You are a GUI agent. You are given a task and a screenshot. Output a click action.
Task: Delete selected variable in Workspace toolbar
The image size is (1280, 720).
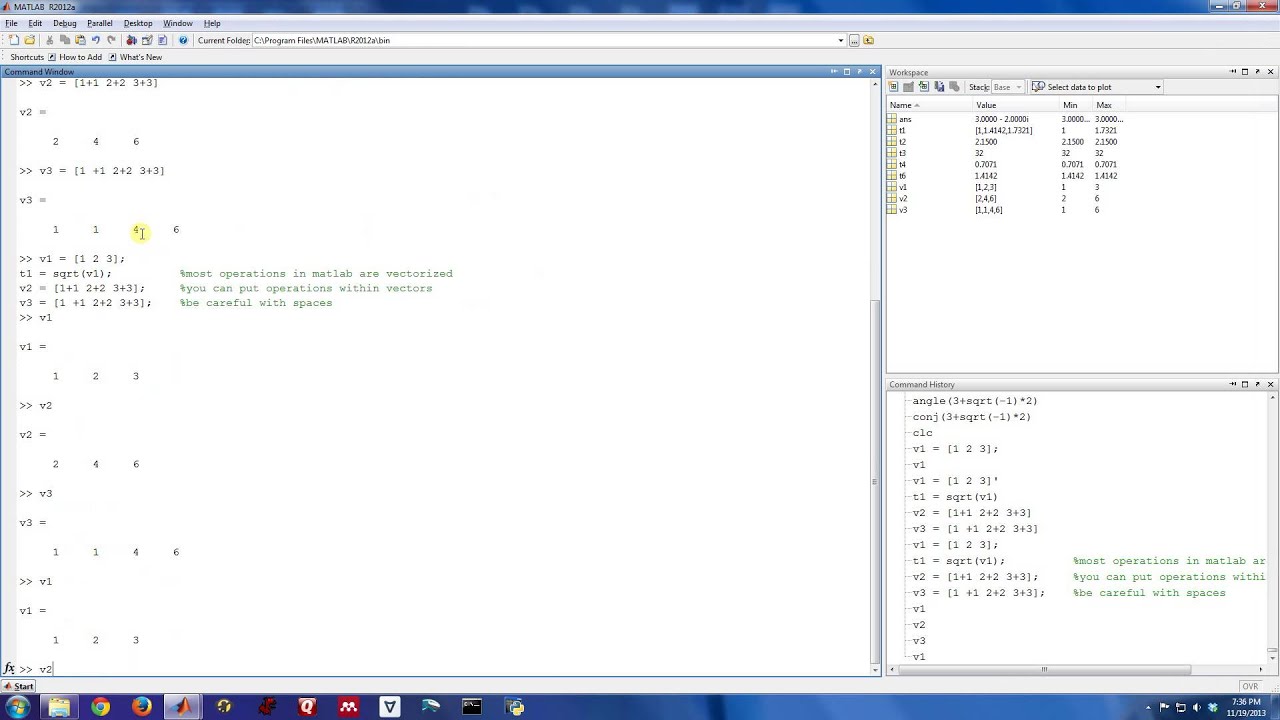[953, 87]
